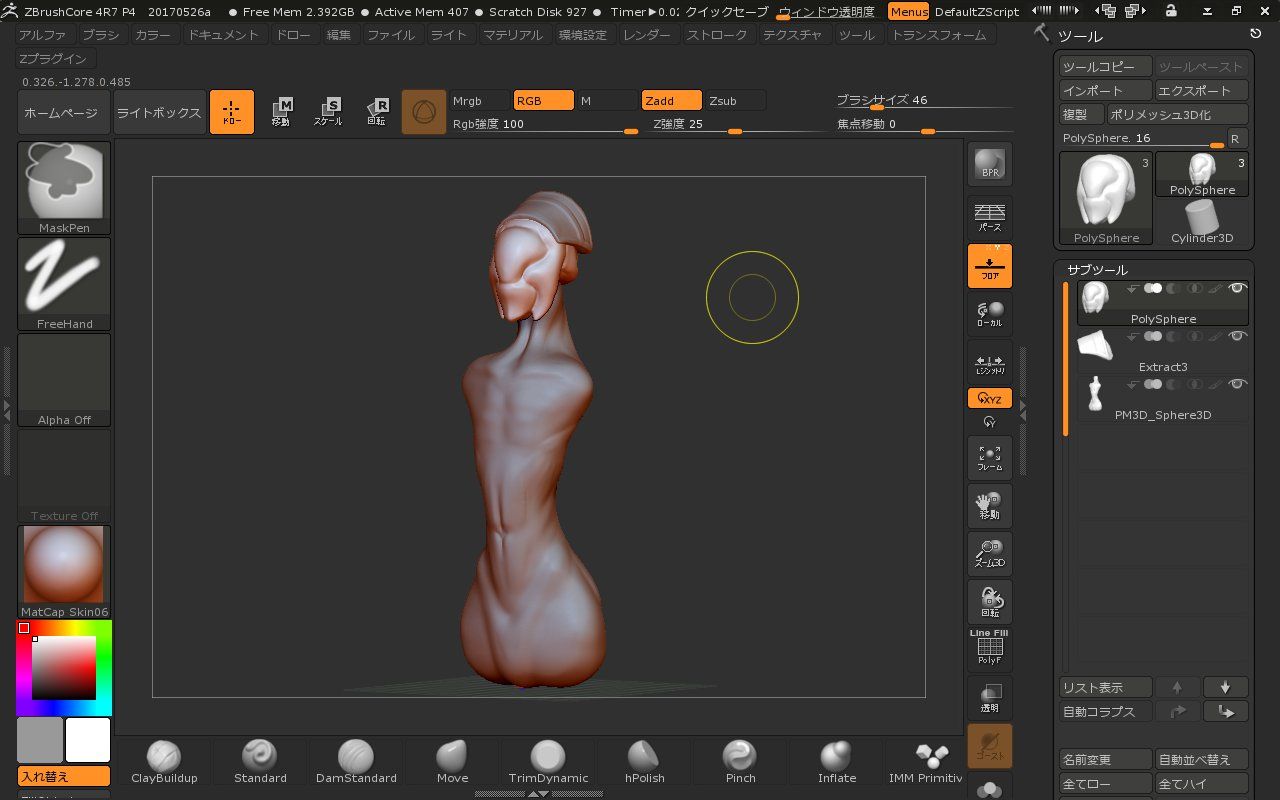Click the ズーム3D zoom icon
The height and width of the screenshot is (800, 1280).
(989, 553)
